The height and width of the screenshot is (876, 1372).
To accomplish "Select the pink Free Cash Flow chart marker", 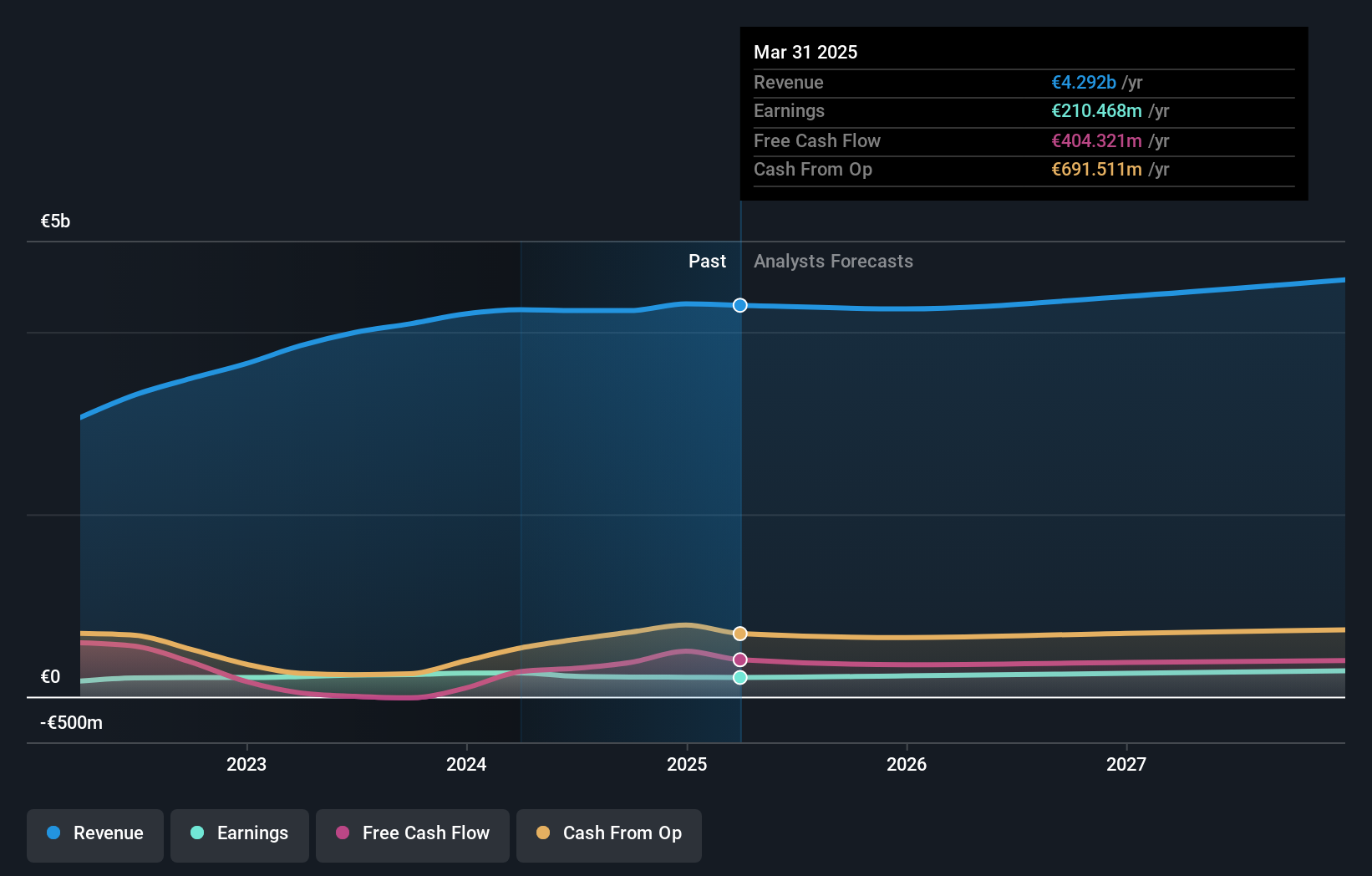I will click(x=739, y=660).
